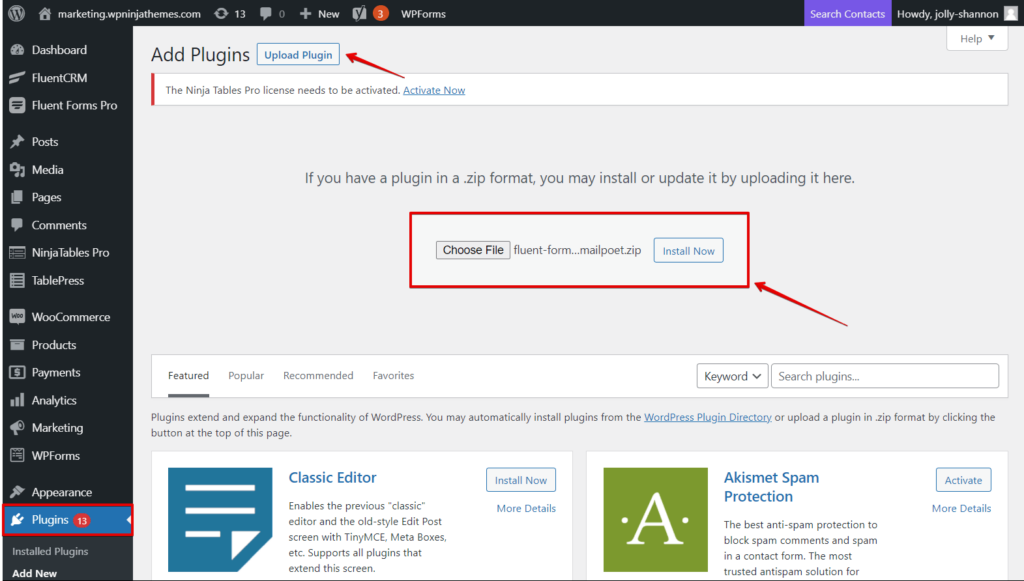Open More Details for Classic Editor
The image size is (1024, 581).
point(526,508)
